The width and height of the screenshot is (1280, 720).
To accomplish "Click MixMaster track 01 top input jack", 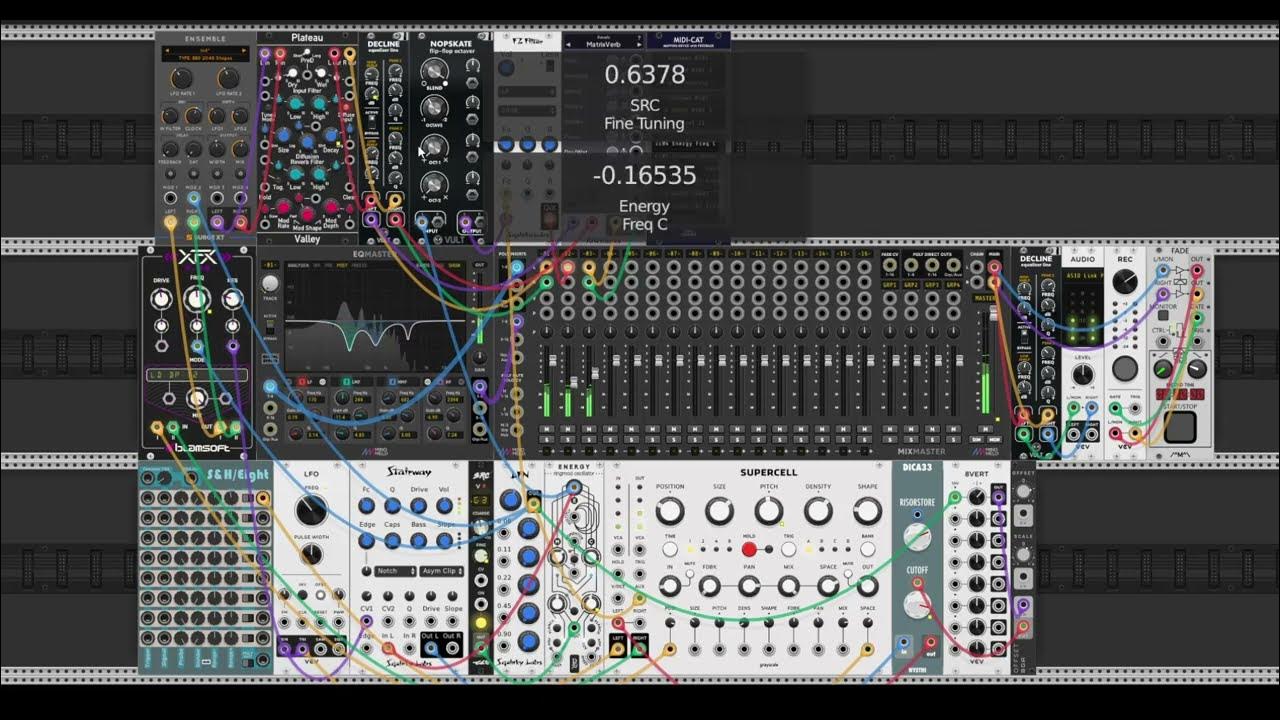I will pyautogui.click(x=547, y=267).
